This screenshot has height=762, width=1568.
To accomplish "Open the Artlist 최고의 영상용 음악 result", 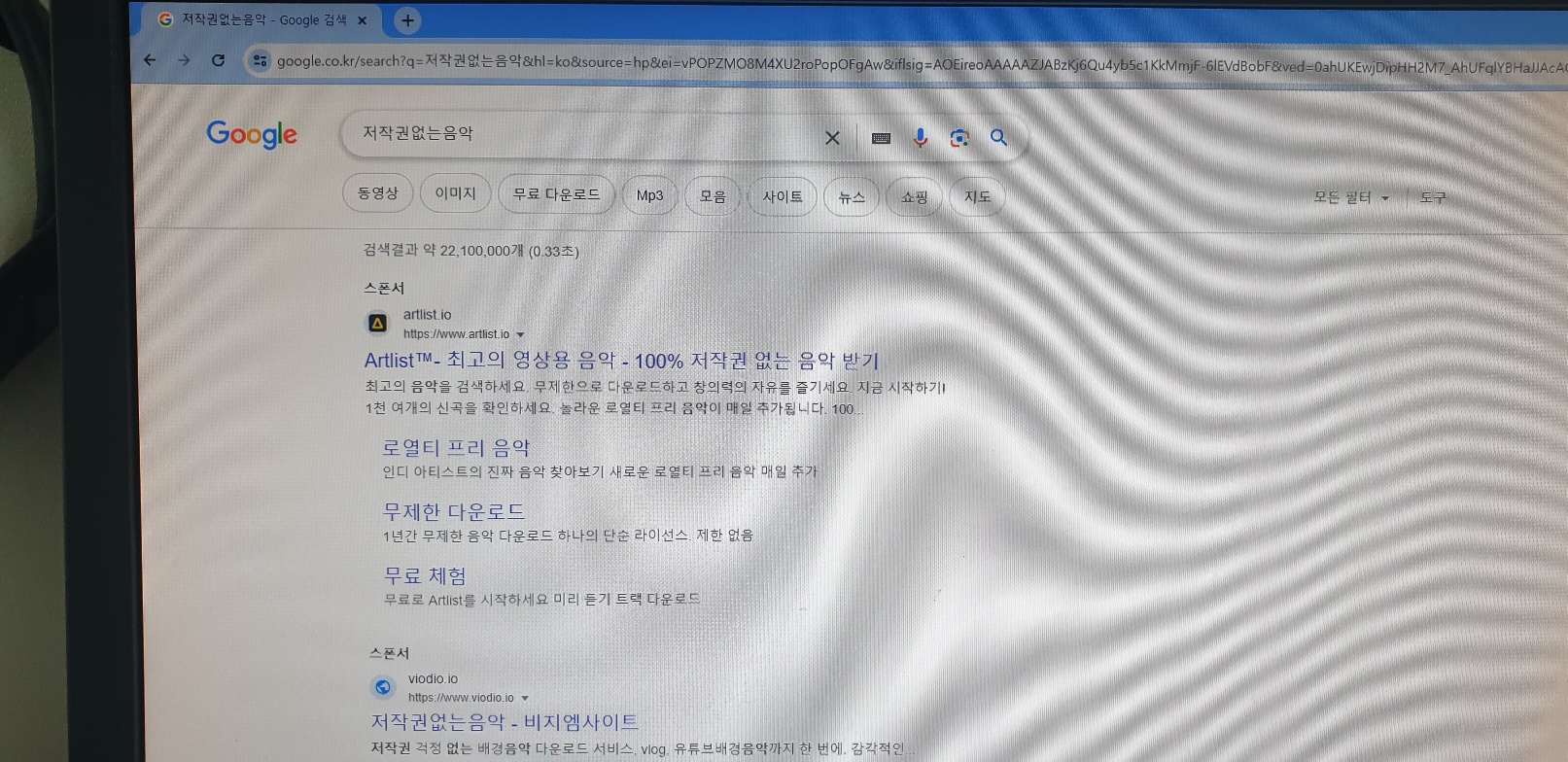I will click(x=621, y=361).
